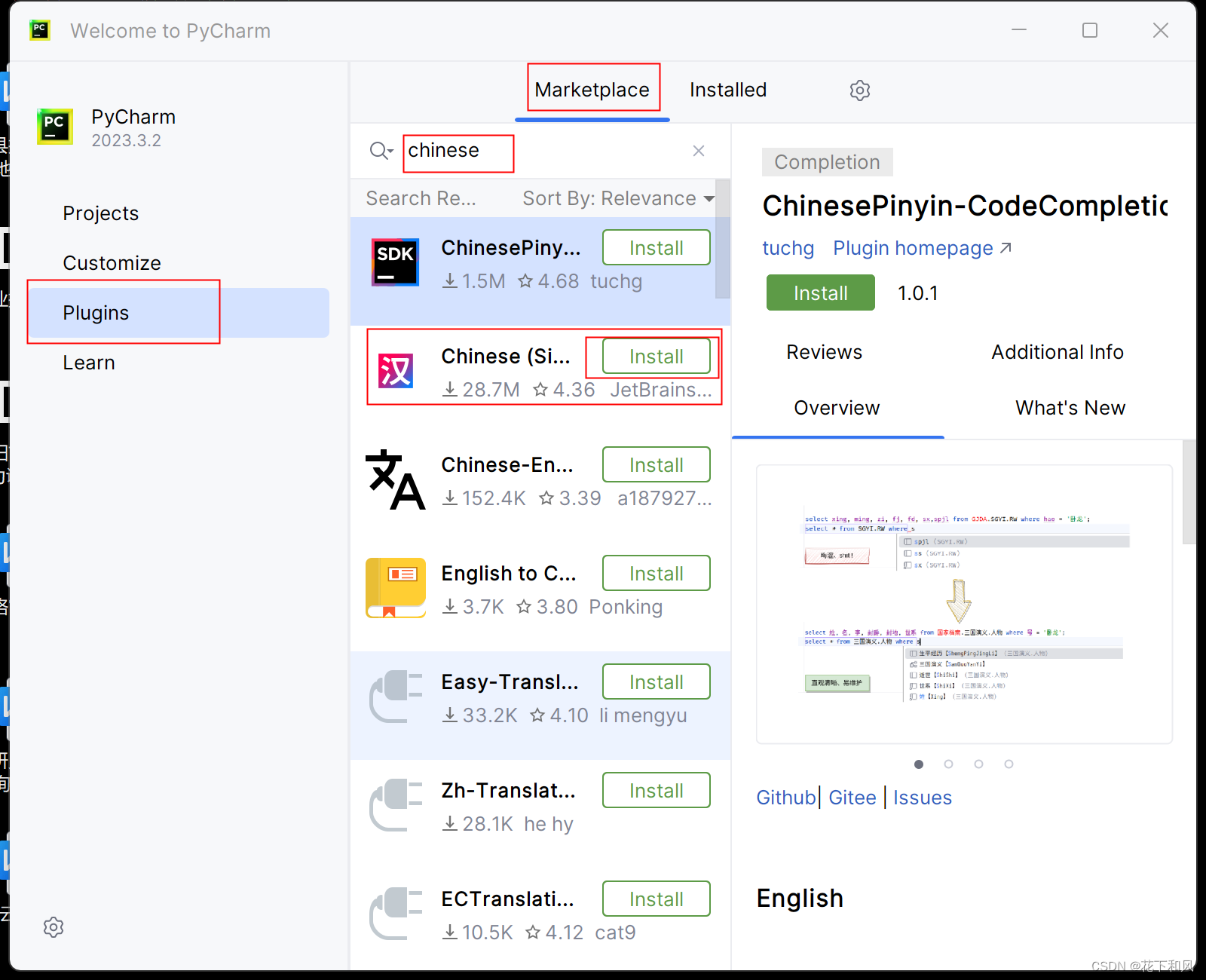
Task: Select the Chinese-English translate plugin icon
Action: pos(395,479)
